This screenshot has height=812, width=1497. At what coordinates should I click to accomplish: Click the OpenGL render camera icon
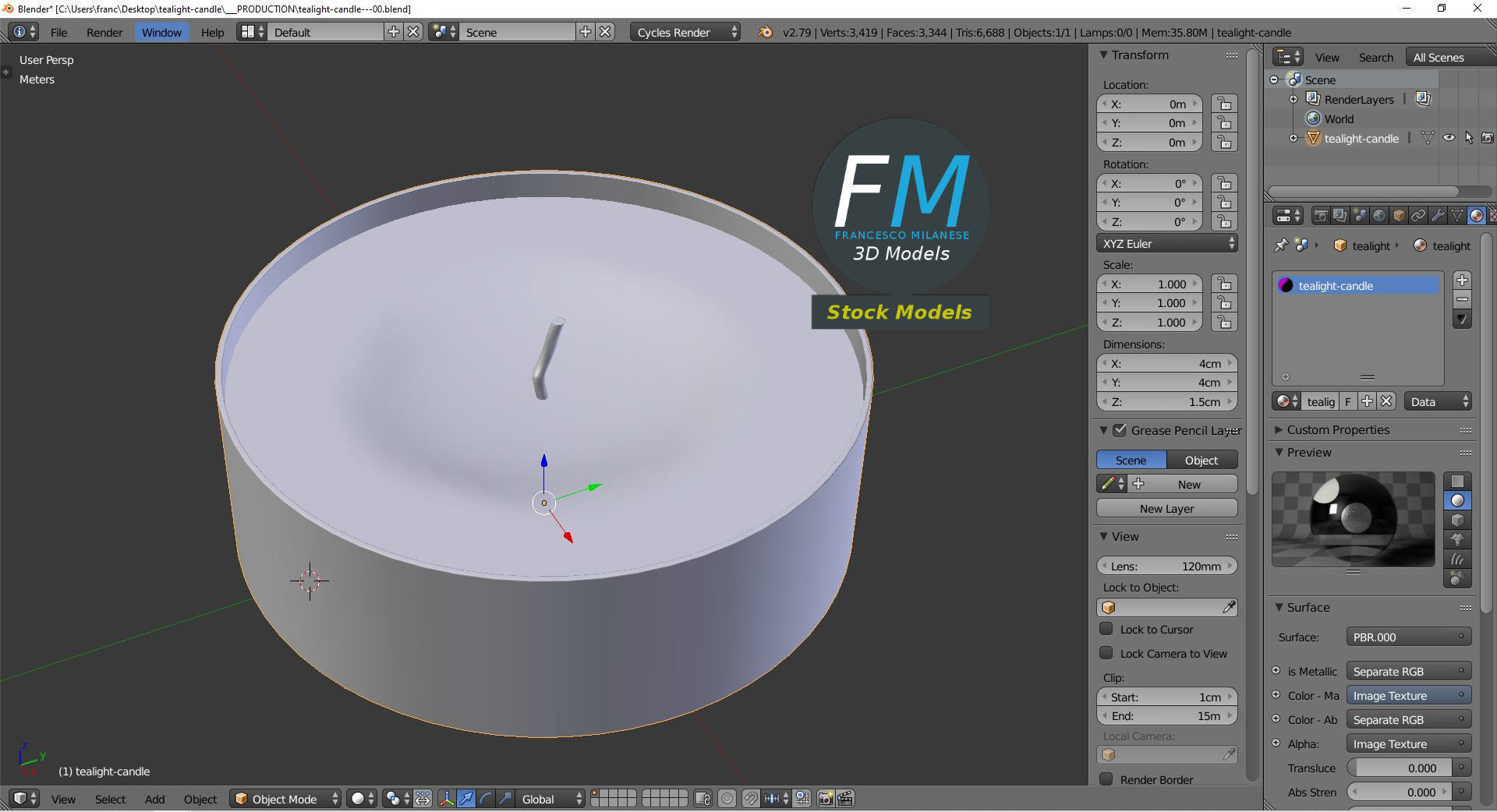pos(825,799)
